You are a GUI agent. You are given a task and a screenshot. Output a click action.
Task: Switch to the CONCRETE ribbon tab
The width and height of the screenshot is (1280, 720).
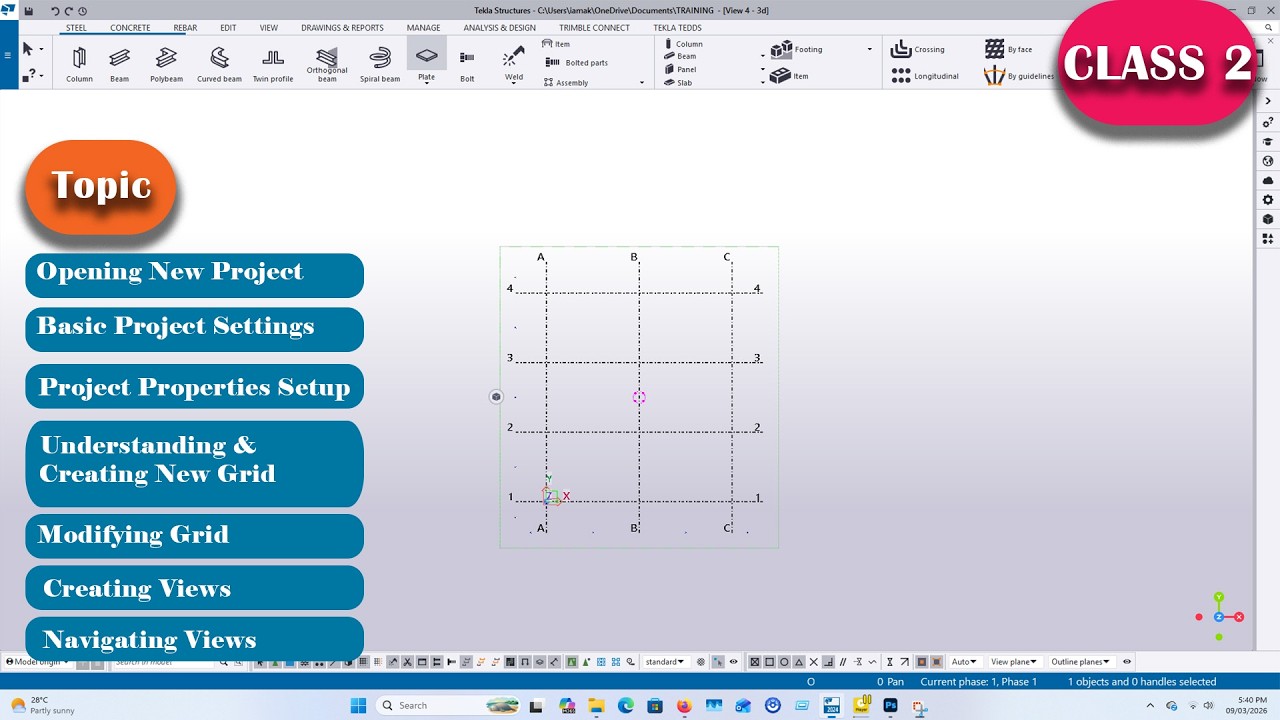tap(130, 28)
